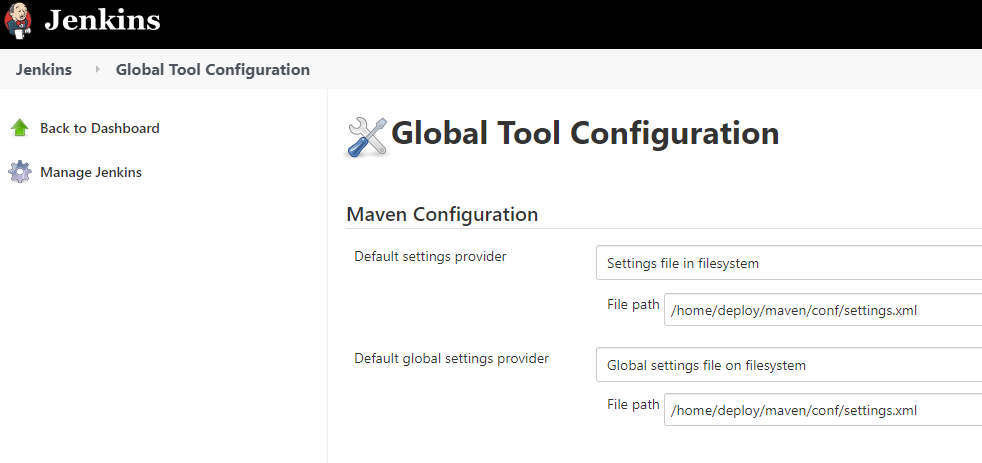Click the Maven Configuration section heading

click(442, 214)
